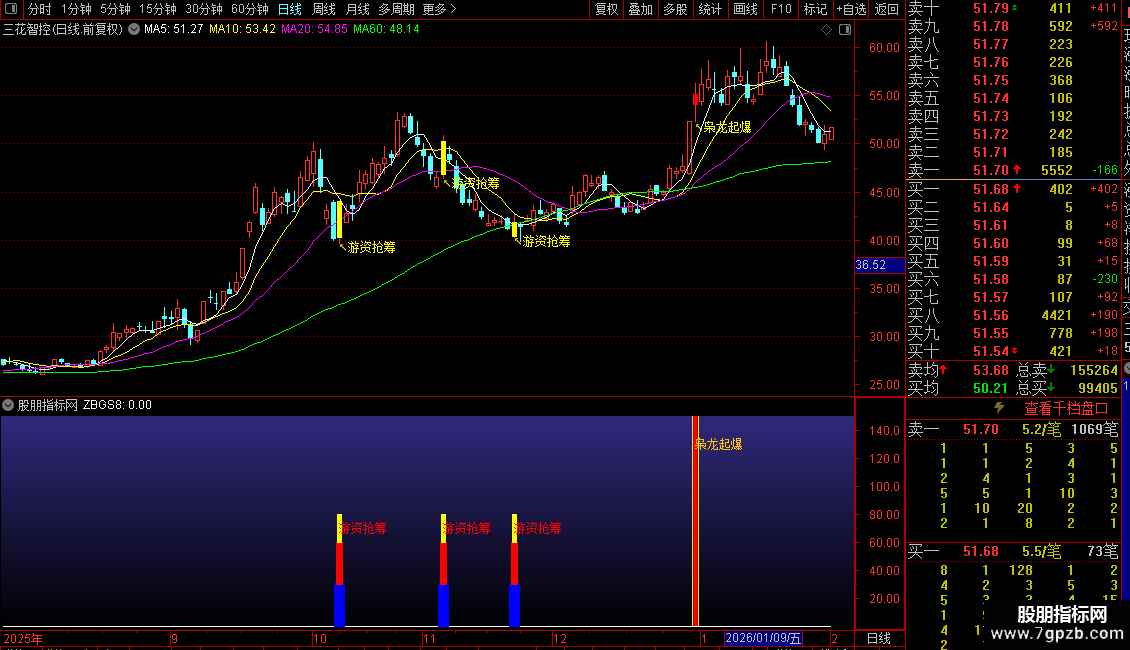Click the 标记 mark button

click(815, 9)
